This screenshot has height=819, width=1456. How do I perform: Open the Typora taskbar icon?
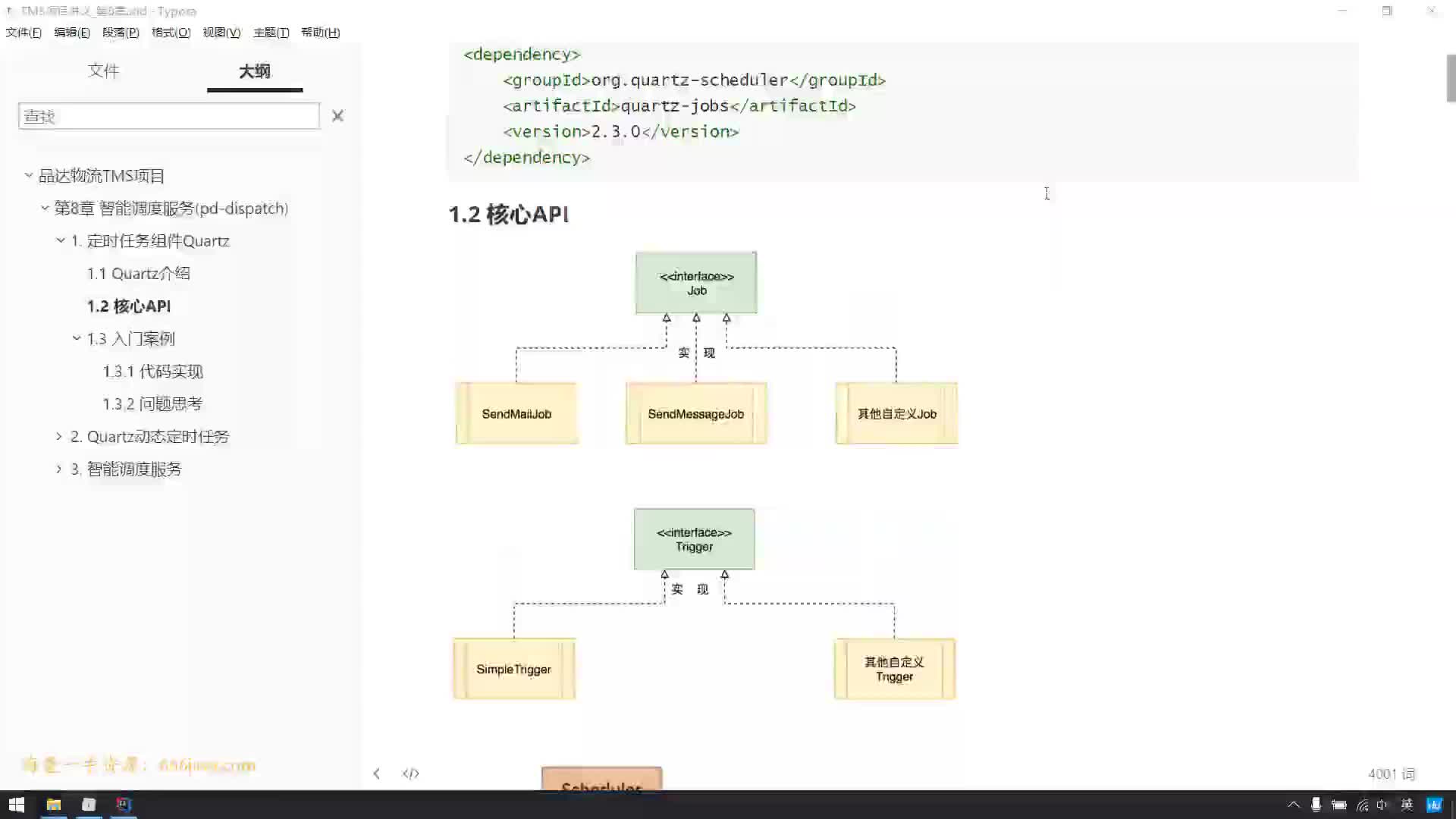click(x=89, y=805)
